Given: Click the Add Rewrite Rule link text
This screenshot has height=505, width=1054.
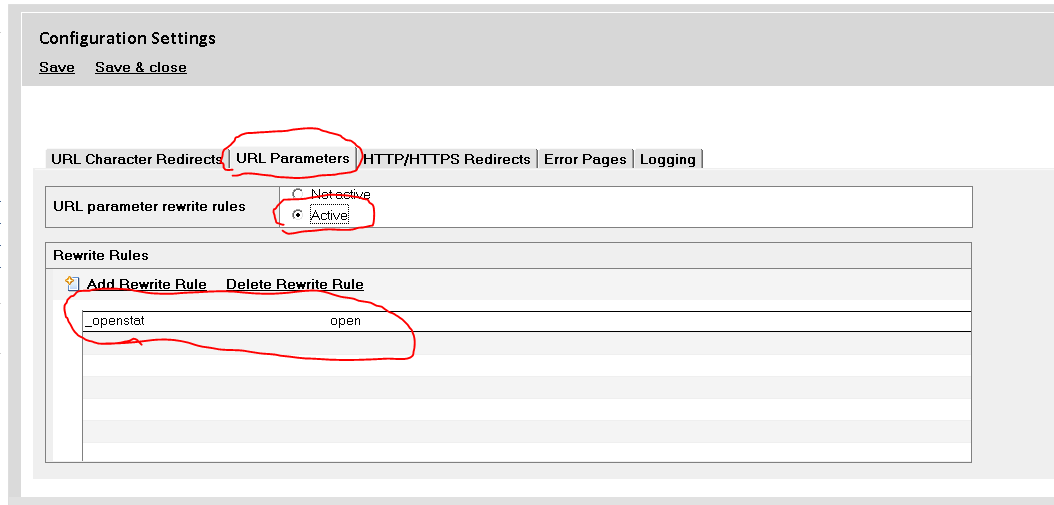Looking at the screenshot, I should click(x=147, y=284).
